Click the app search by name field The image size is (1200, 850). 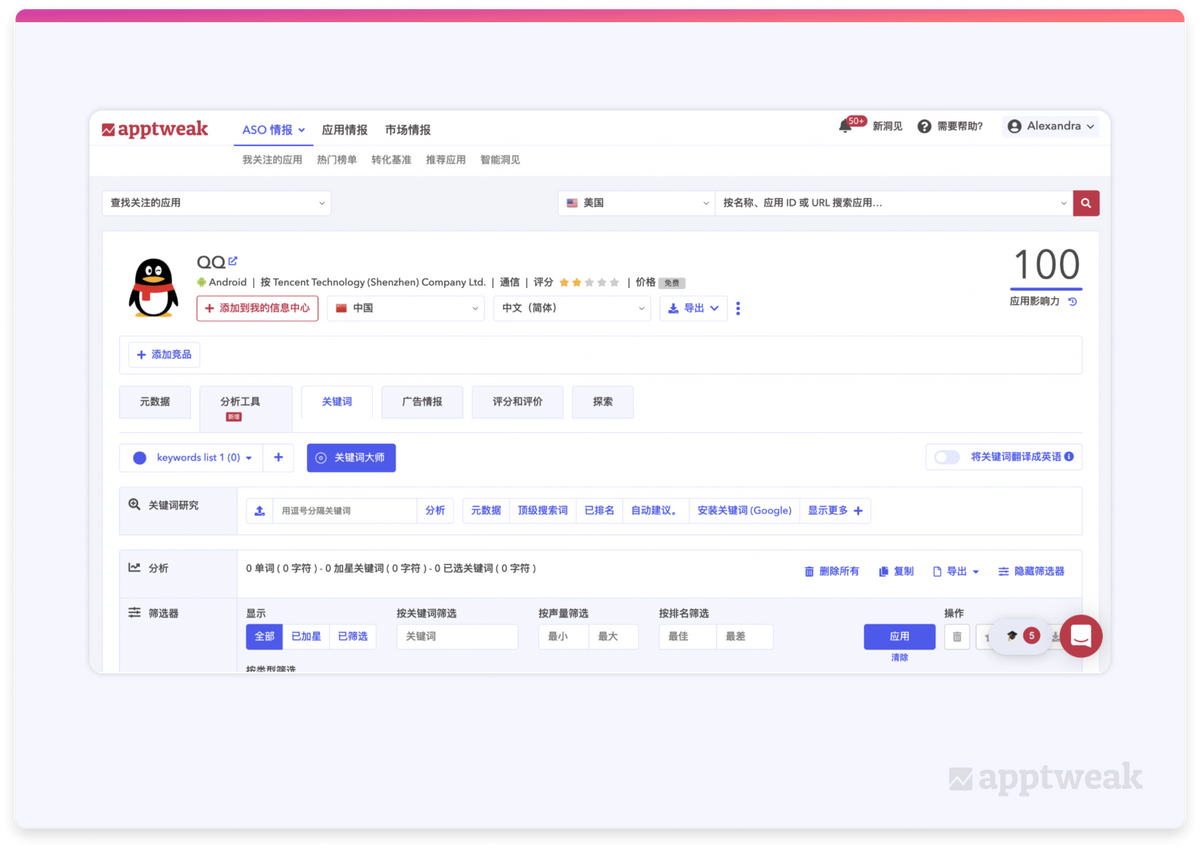[x=894, y=203]
